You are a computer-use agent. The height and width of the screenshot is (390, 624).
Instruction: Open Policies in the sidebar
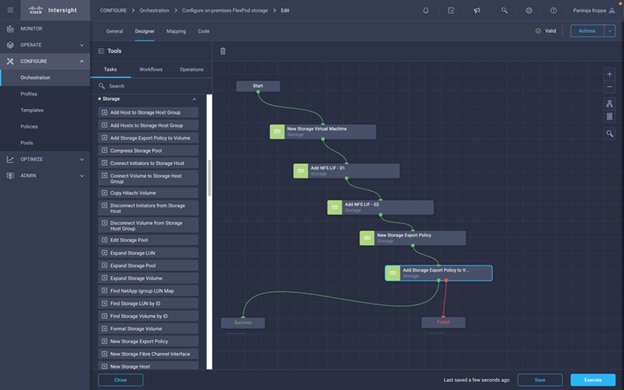pyautogui.click(x=29, y=127)
